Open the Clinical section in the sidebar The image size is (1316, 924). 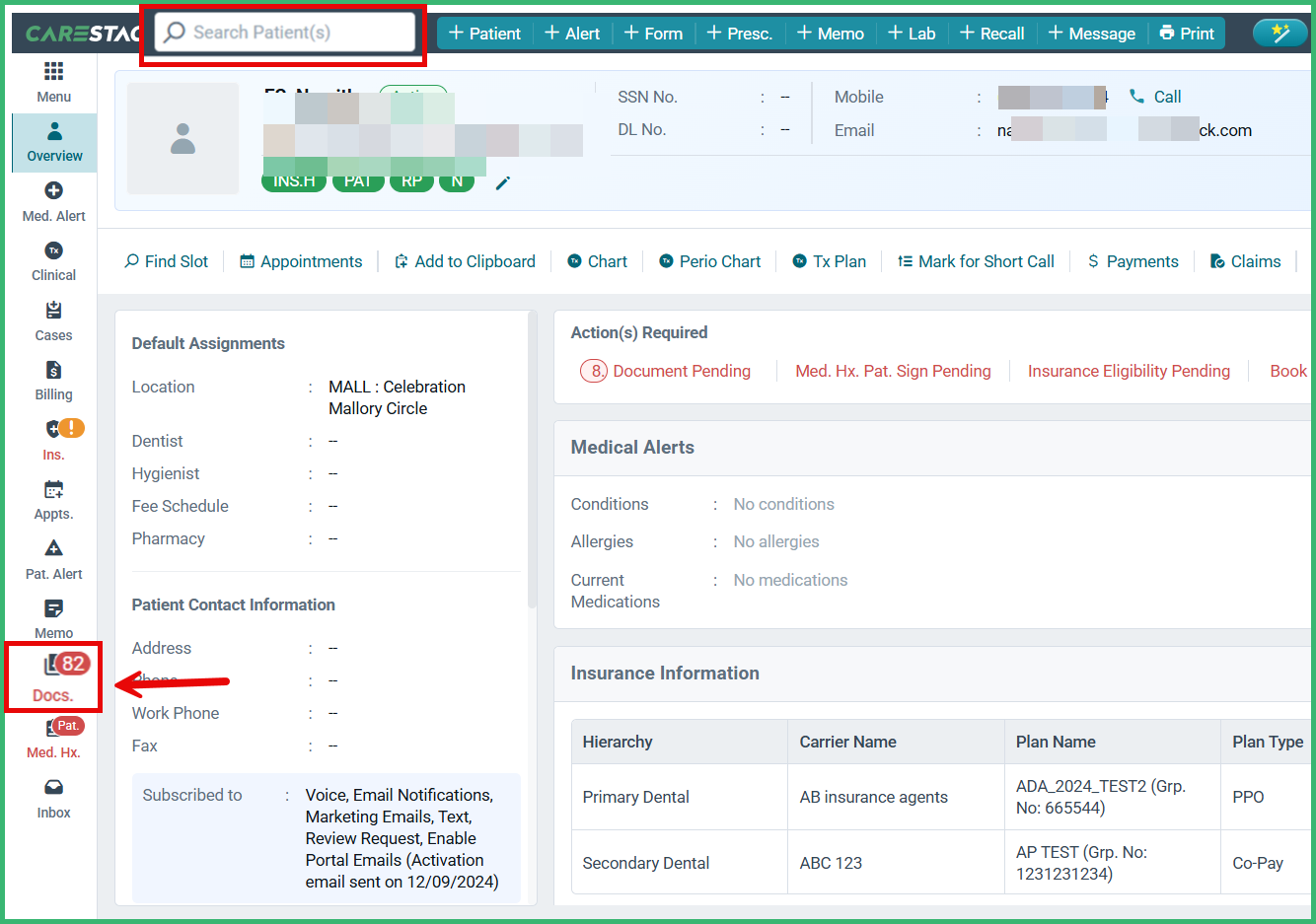(x=53, y=259)
